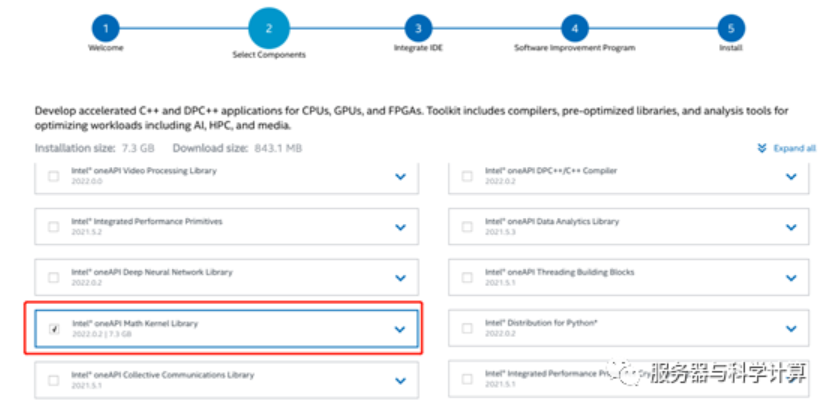Click the Integrate IDE step label
Viewport: 821px width, 402px height.
click(x=419, y=48)
